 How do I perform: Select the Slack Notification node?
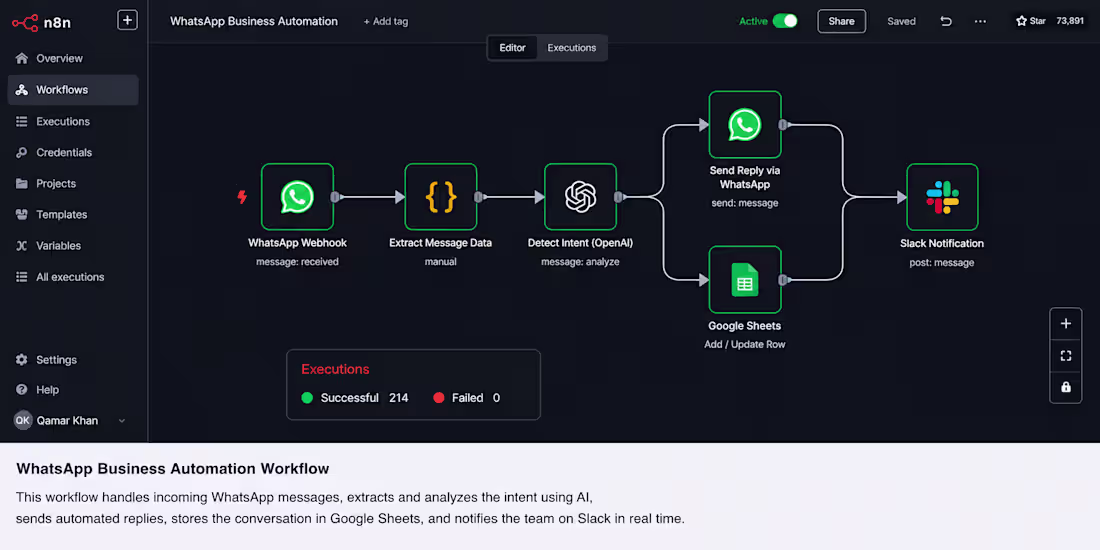pyautogui.click(x=942, y=197)
